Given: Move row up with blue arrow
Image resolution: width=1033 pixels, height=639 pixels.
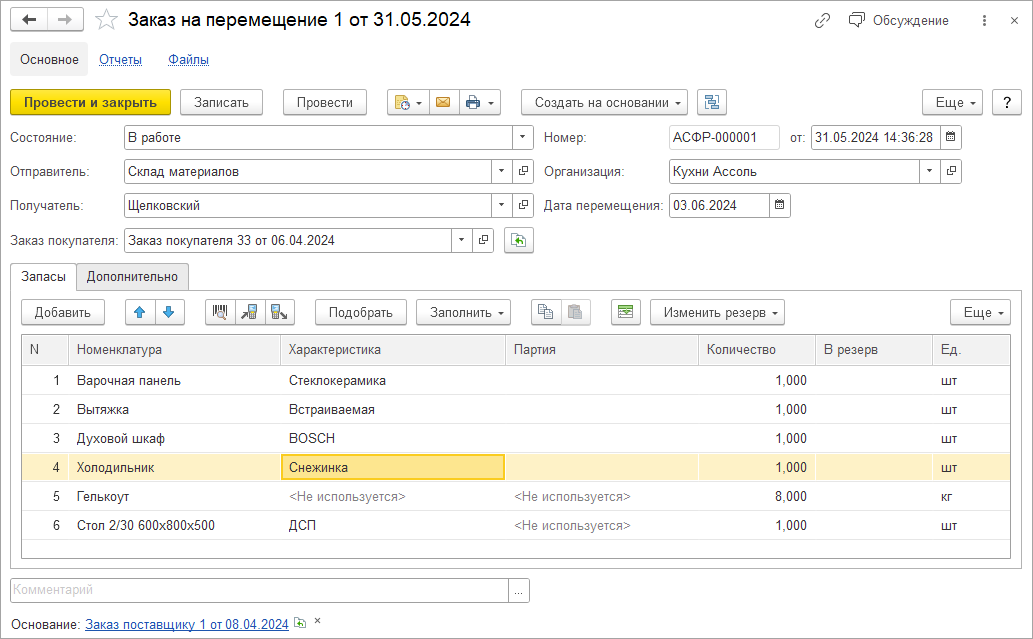Looking at the screenshot, I should click(140, 312).
